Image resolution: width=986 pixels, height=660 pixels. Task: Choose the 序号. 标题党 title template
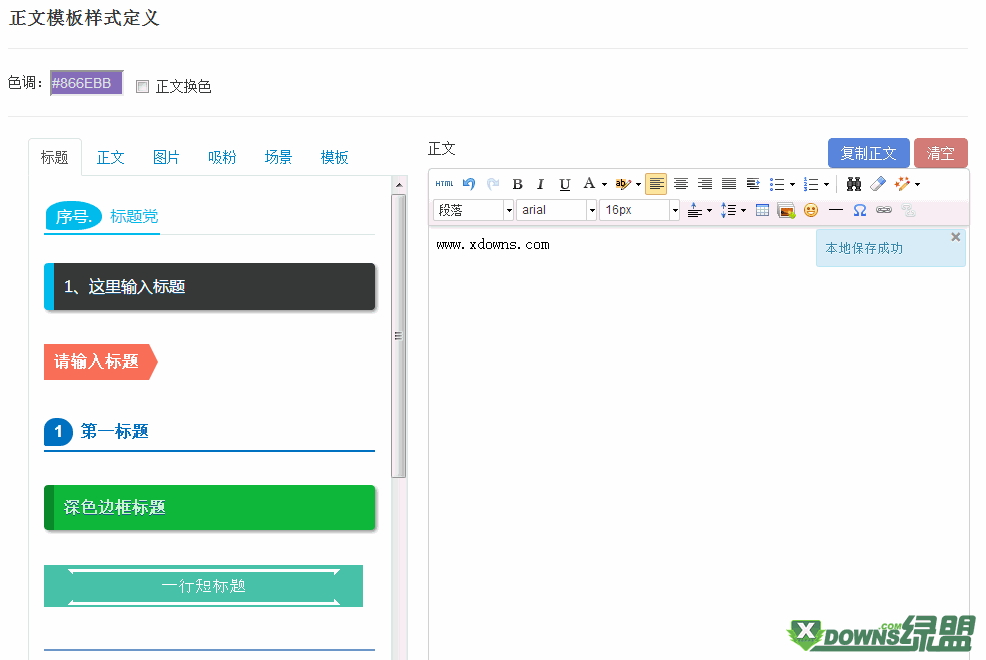[x=209, y=217]
